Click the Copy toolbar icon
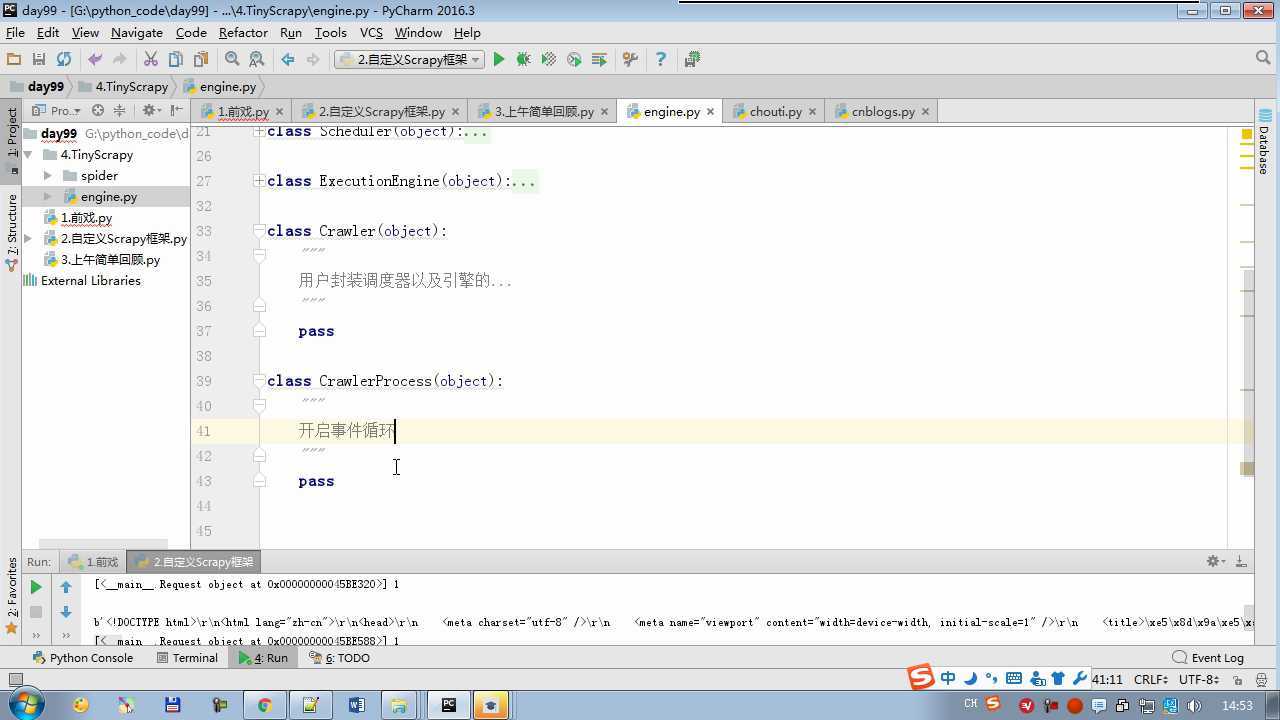Viewport: 1280px width, 720px height. point(176,60)
